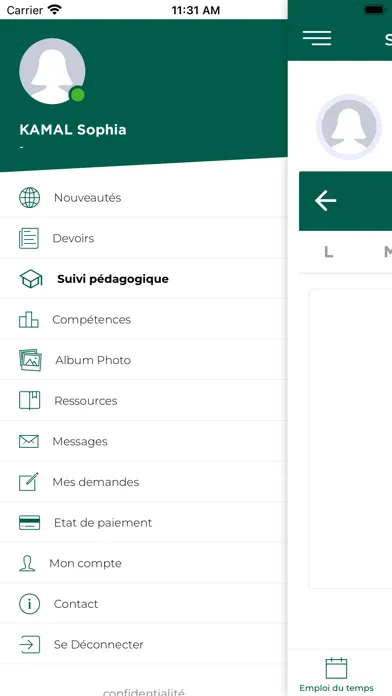The height and width of the screenshot is (696, 392).
Task: Open the Devoirs menu entry
Action: tap(144, 238)
